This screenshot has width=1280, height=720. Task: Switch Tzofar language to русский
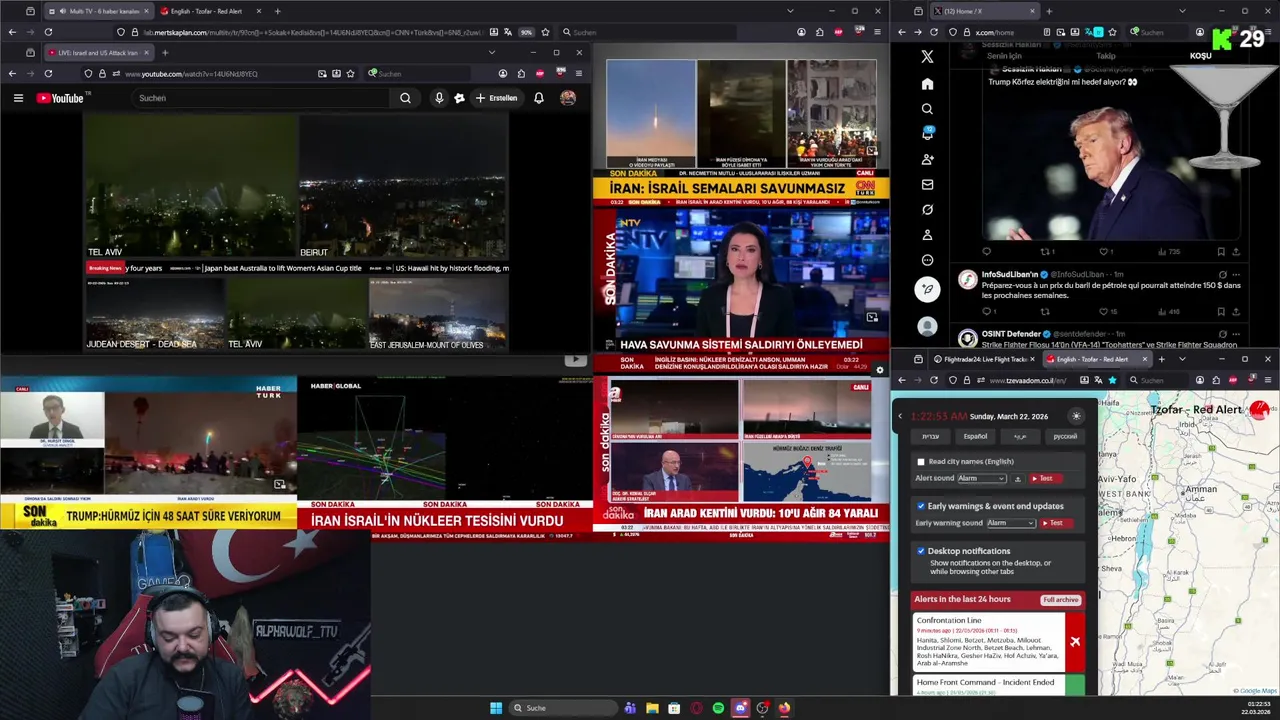point(1065,436)
